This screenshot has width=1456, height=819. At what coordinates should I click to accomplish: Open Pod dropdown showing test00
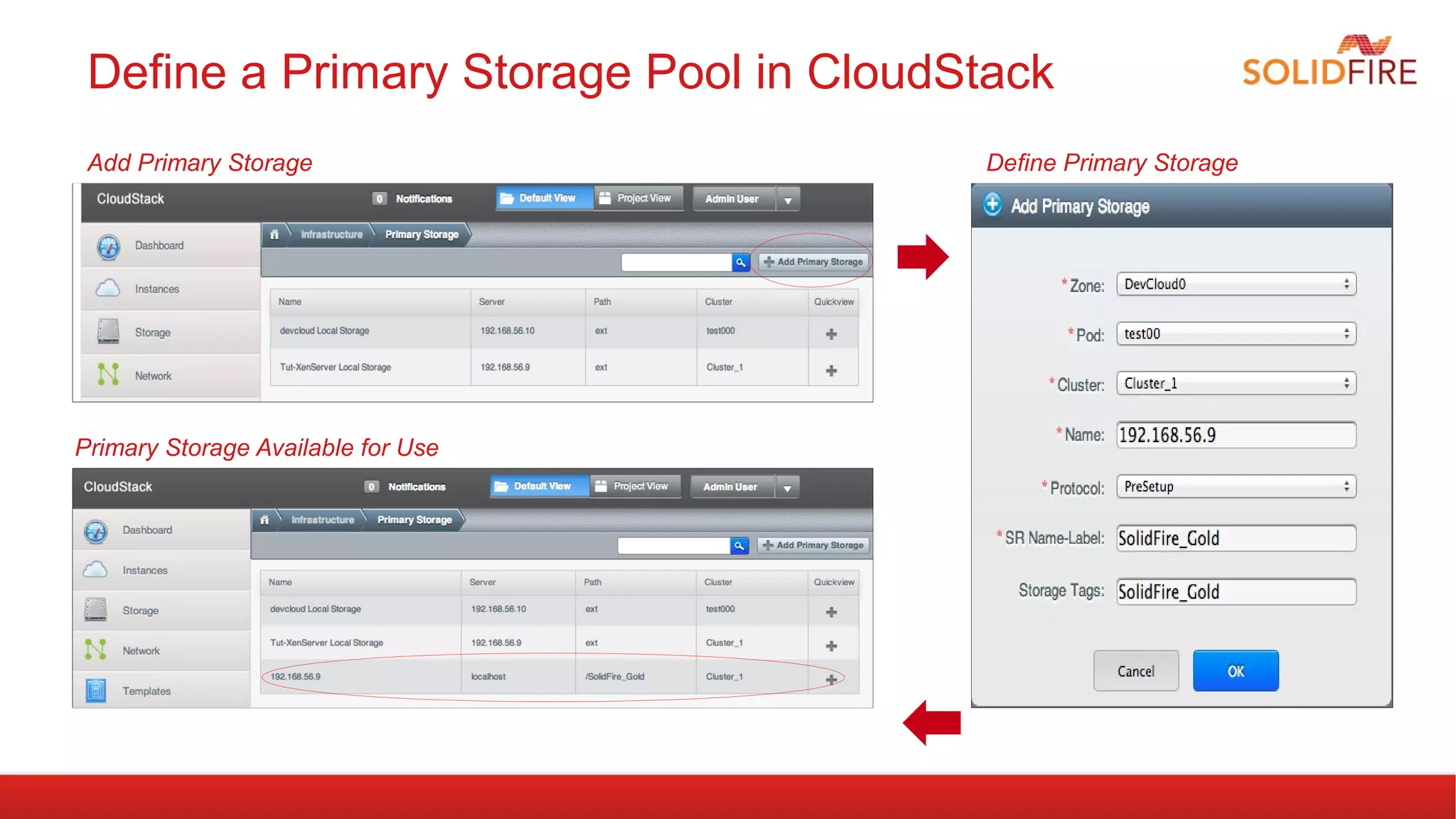tap(1236, 333)
